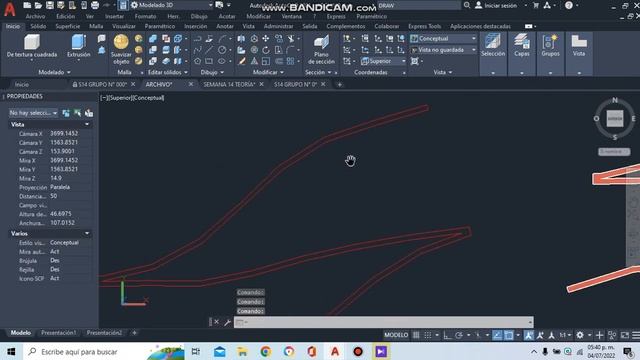Click the Mirror tool in Modificar
The width and height of the screenshot is (640, 360).
pos(241,38)
